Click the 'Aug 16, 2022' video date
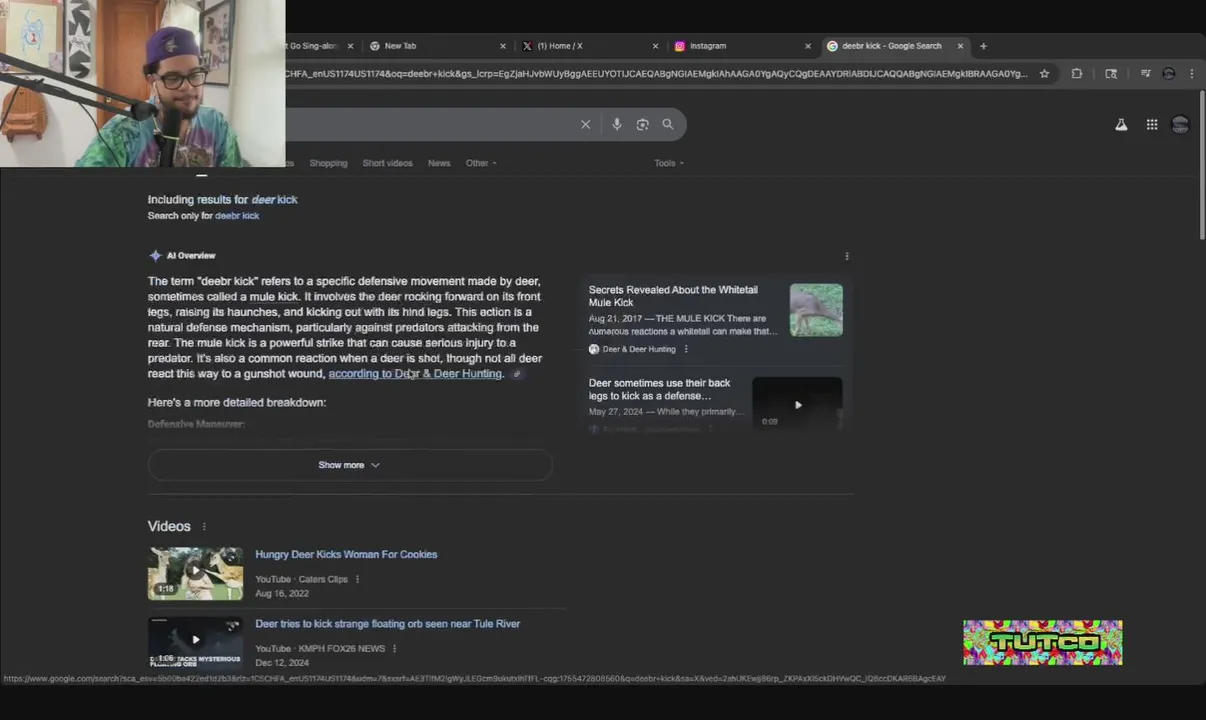Image resolution: width=1206 pixels, height=720 pixels. pos(282,594)
